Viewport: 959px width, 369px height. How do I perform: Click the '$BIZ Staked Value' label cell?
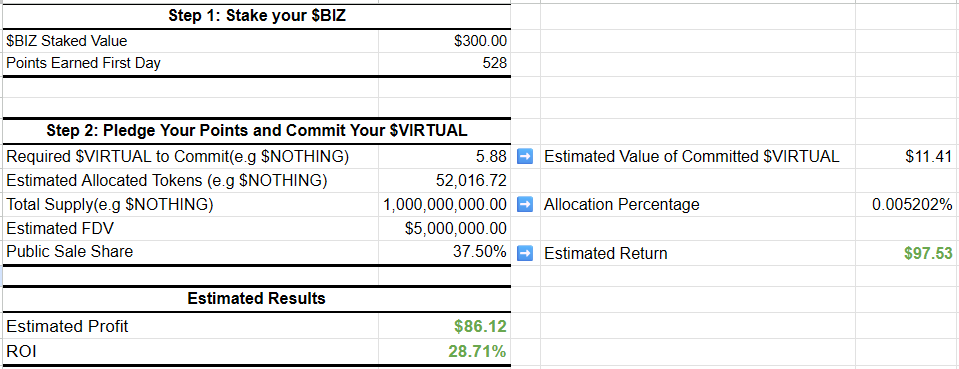click(190, 41)
